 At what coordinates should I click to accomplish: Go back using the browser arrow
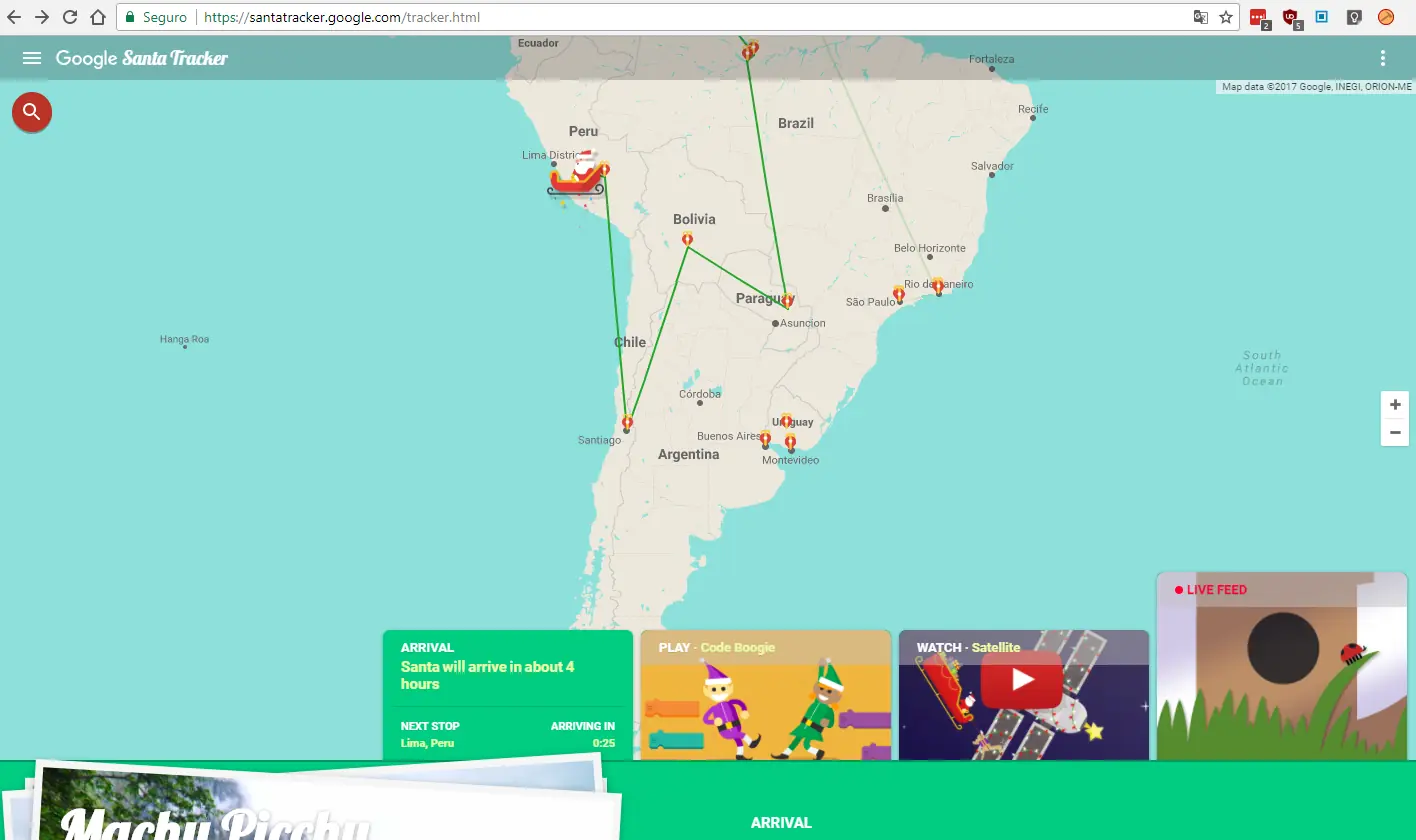[x=14, y=16]
